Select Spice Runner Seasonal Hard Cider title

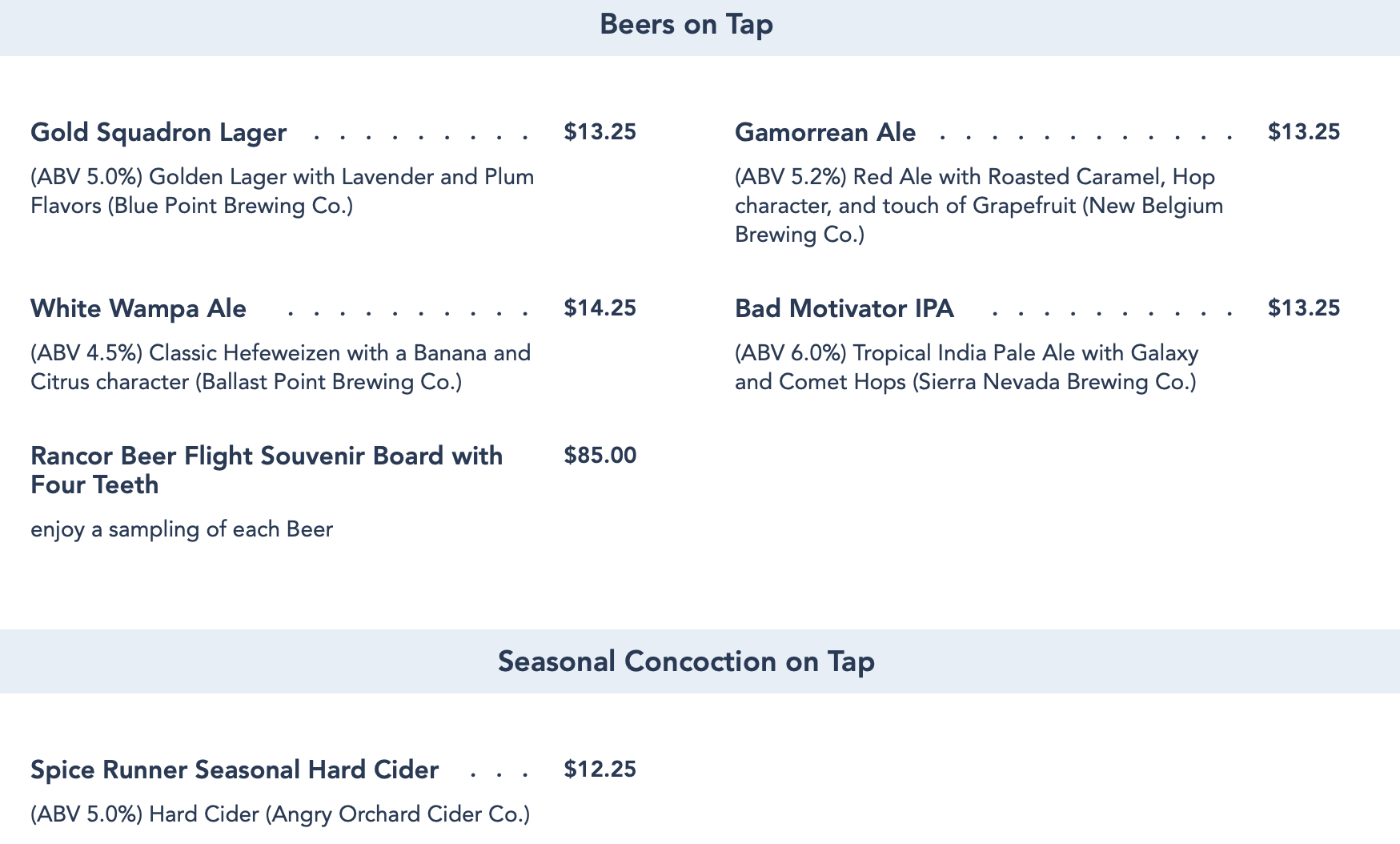tap(235, 770)
